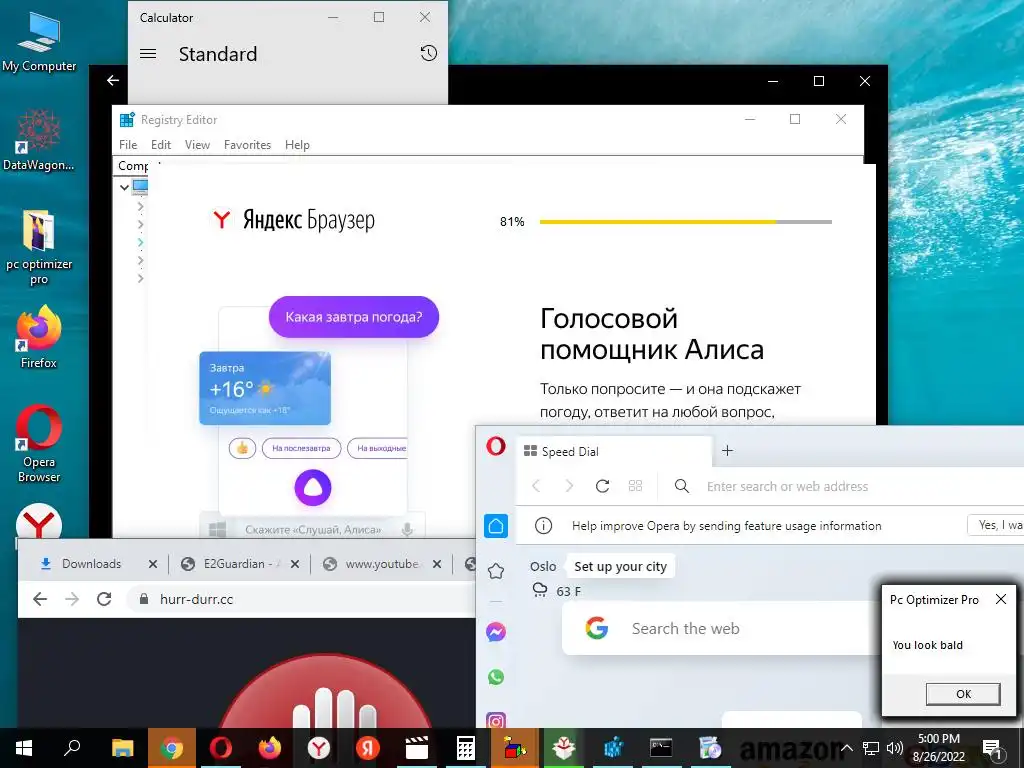Go back in the Chrome window
This screenshot has width=1024, height=768.
click(40, 599)
